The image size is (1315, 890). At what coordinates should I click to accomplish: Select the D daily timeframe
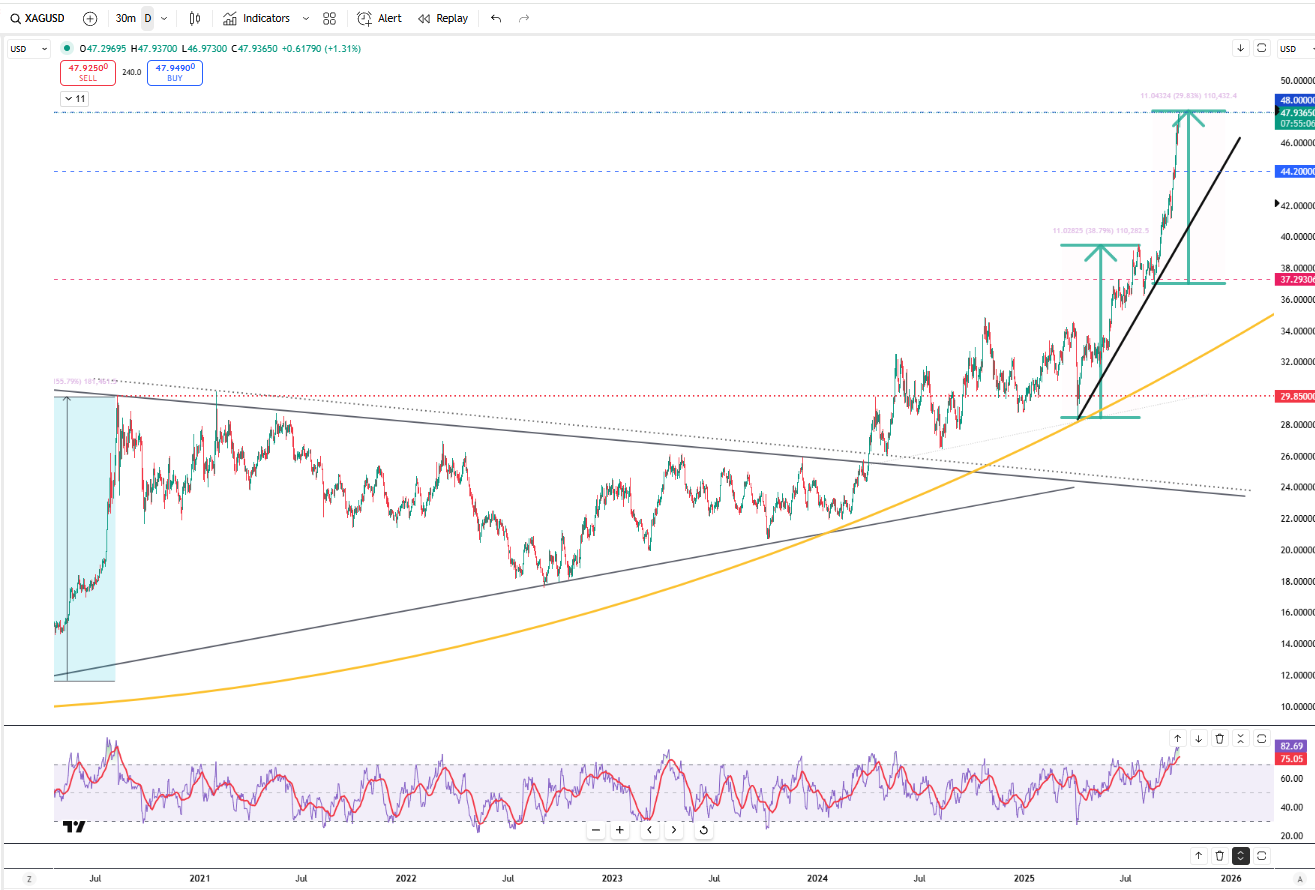(x=148, y=18)
